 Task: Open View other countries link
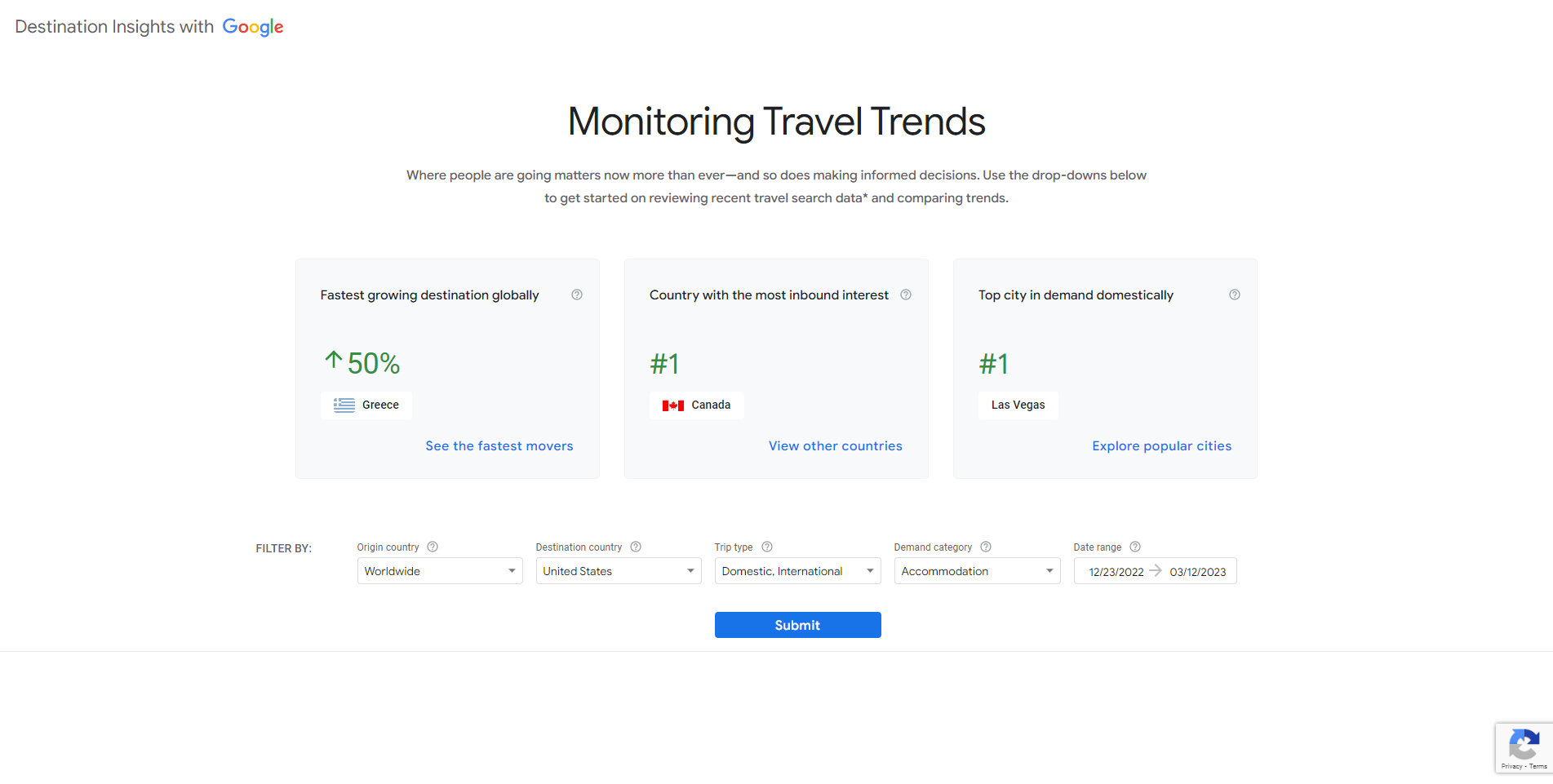click(x=836, y=446)
